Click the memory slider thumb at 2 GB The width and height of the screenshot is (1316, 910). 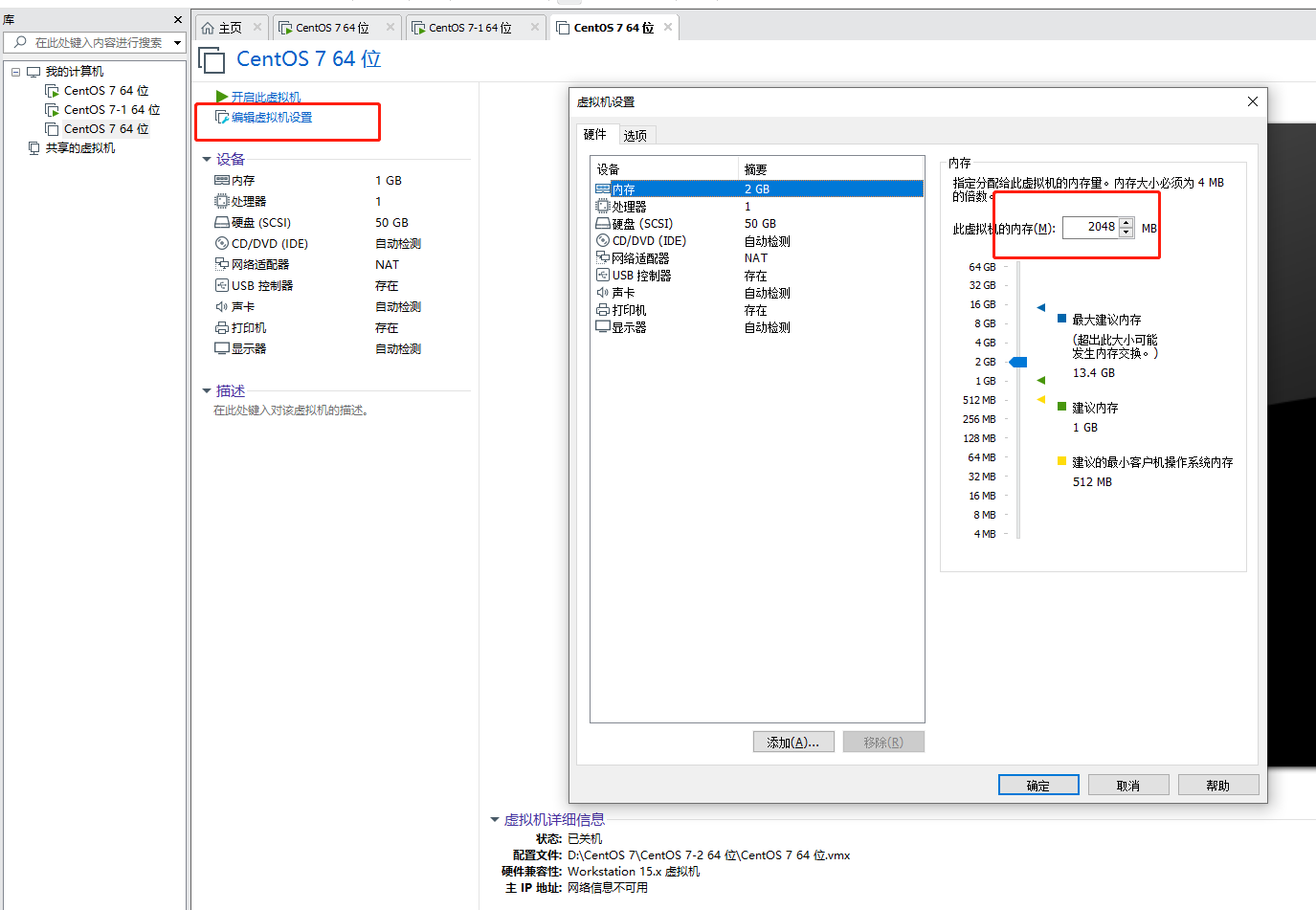pyautogui.click(x=1018, y=362)
